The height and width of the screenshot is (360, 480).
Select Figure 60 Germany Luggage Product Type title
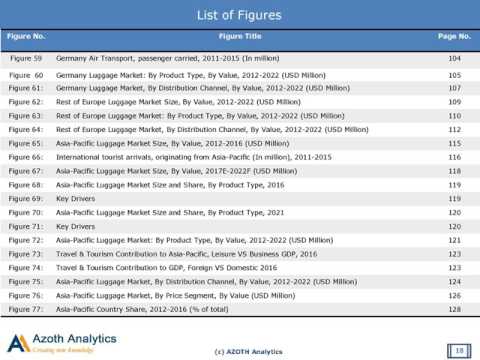point(191,75)
